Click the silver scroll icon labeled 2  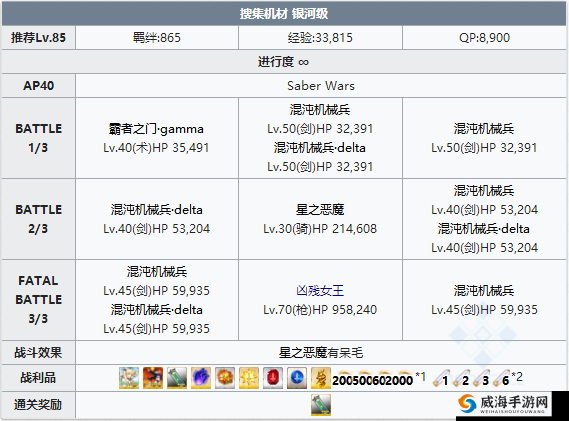point(462,379)
